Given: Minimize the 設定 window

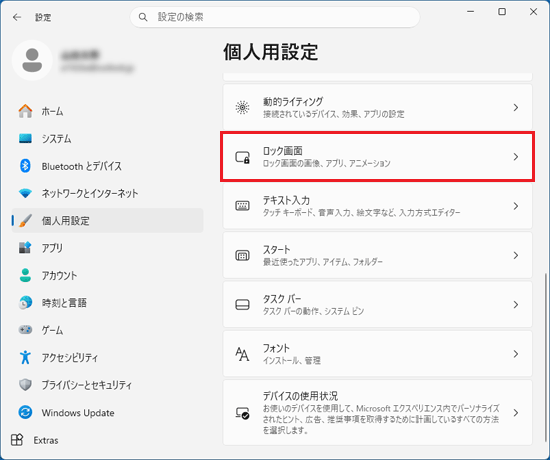Looking at the screenshot, I should coord(471,12).
